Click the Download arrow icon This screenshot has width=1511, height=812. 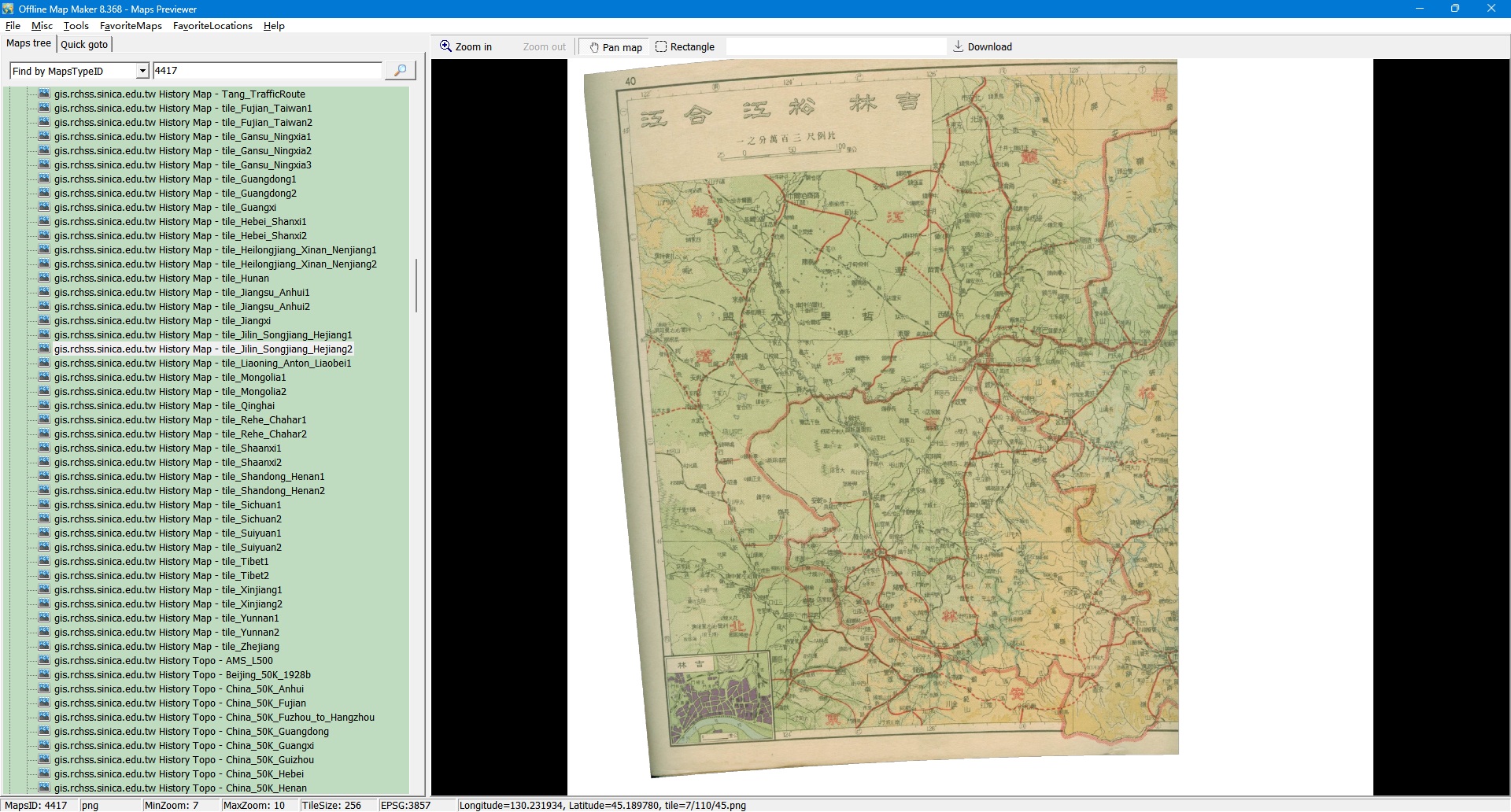(x=958, y=46)
